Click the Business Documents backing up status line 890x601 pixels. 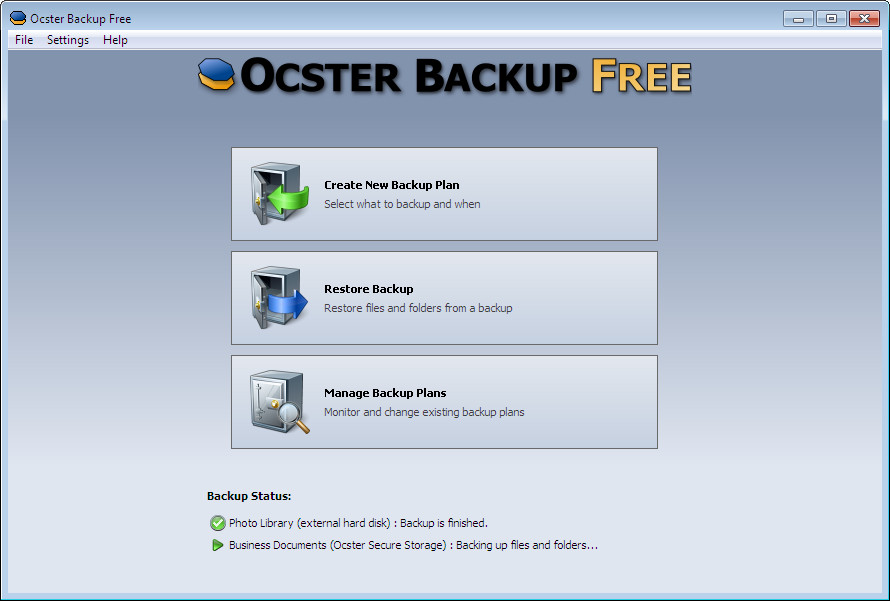(413, 545)
